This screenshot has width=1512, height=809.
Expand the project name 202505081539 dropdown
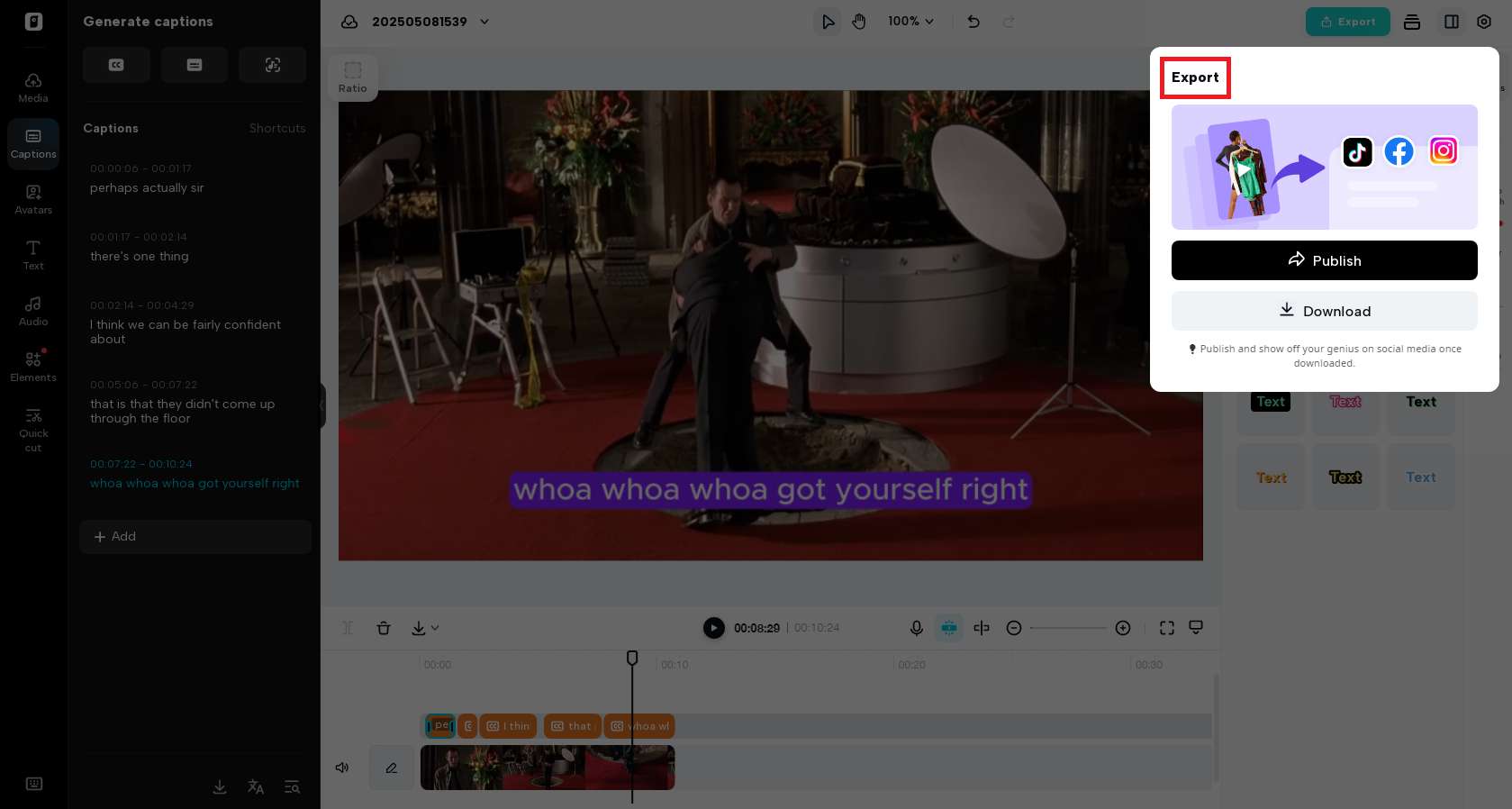(x=484, y=22)
